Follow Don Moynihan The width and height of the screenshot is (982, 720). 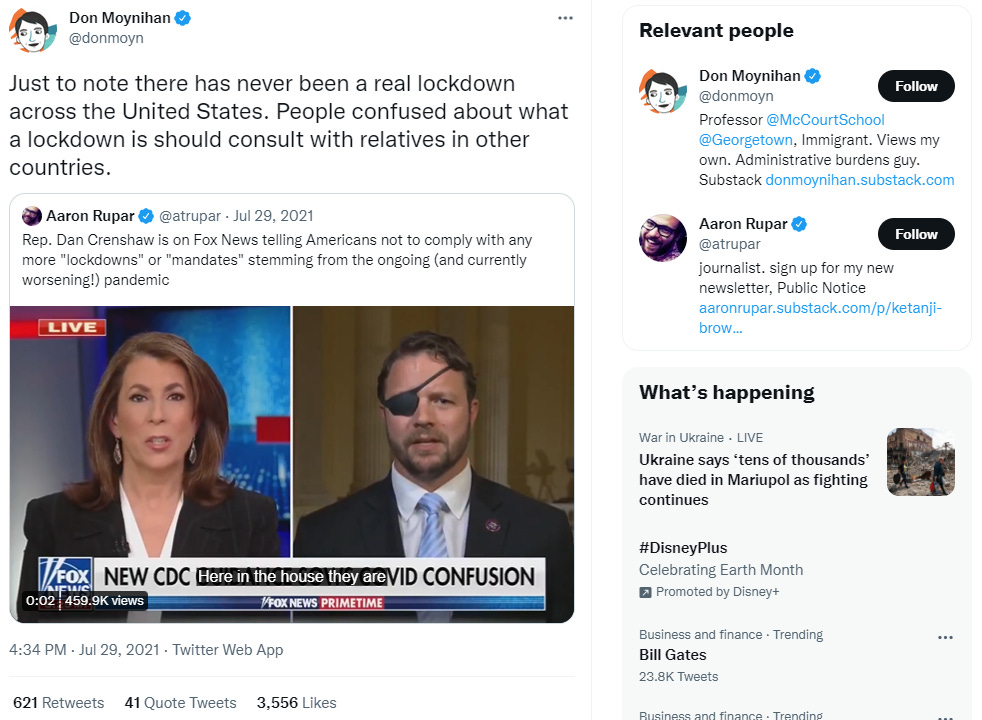click(916, 86)
